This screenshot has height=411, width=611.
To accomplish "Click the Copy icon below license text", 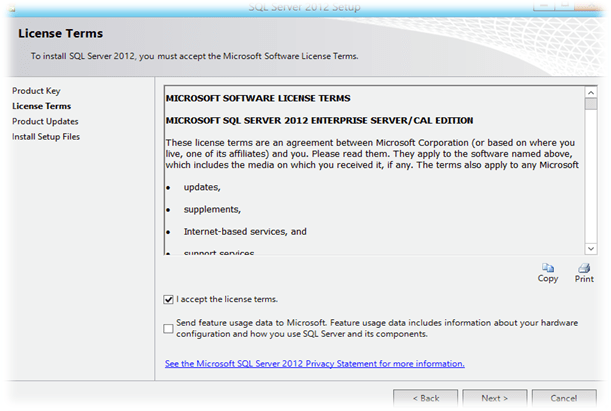I will click(547, 272).
